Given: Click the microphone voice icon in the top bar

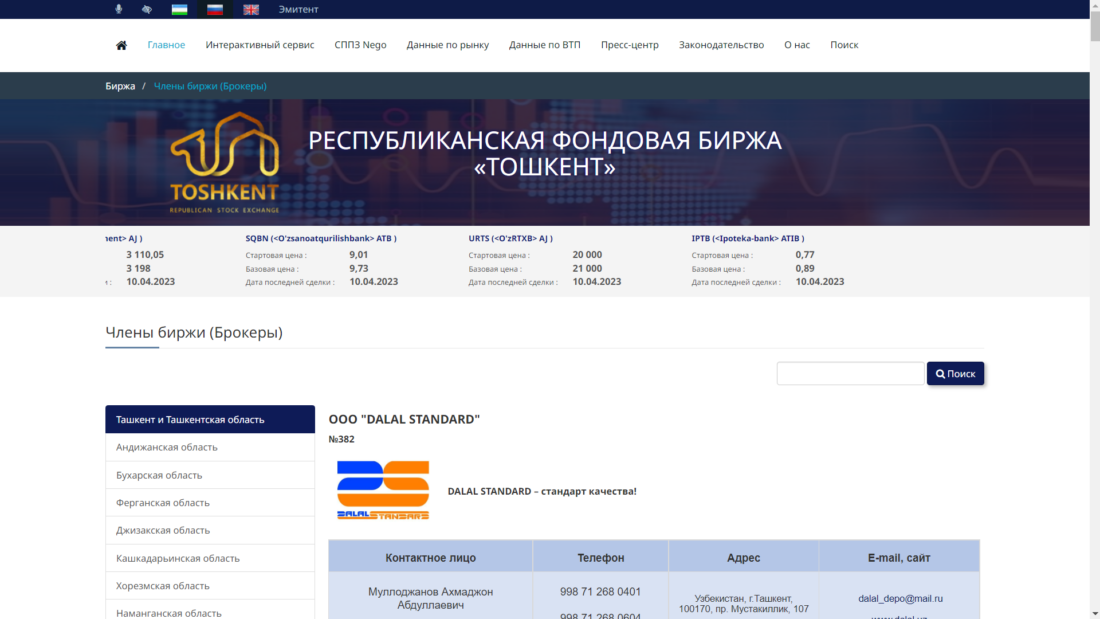Looking at the screenshot, I should (118, 8).
